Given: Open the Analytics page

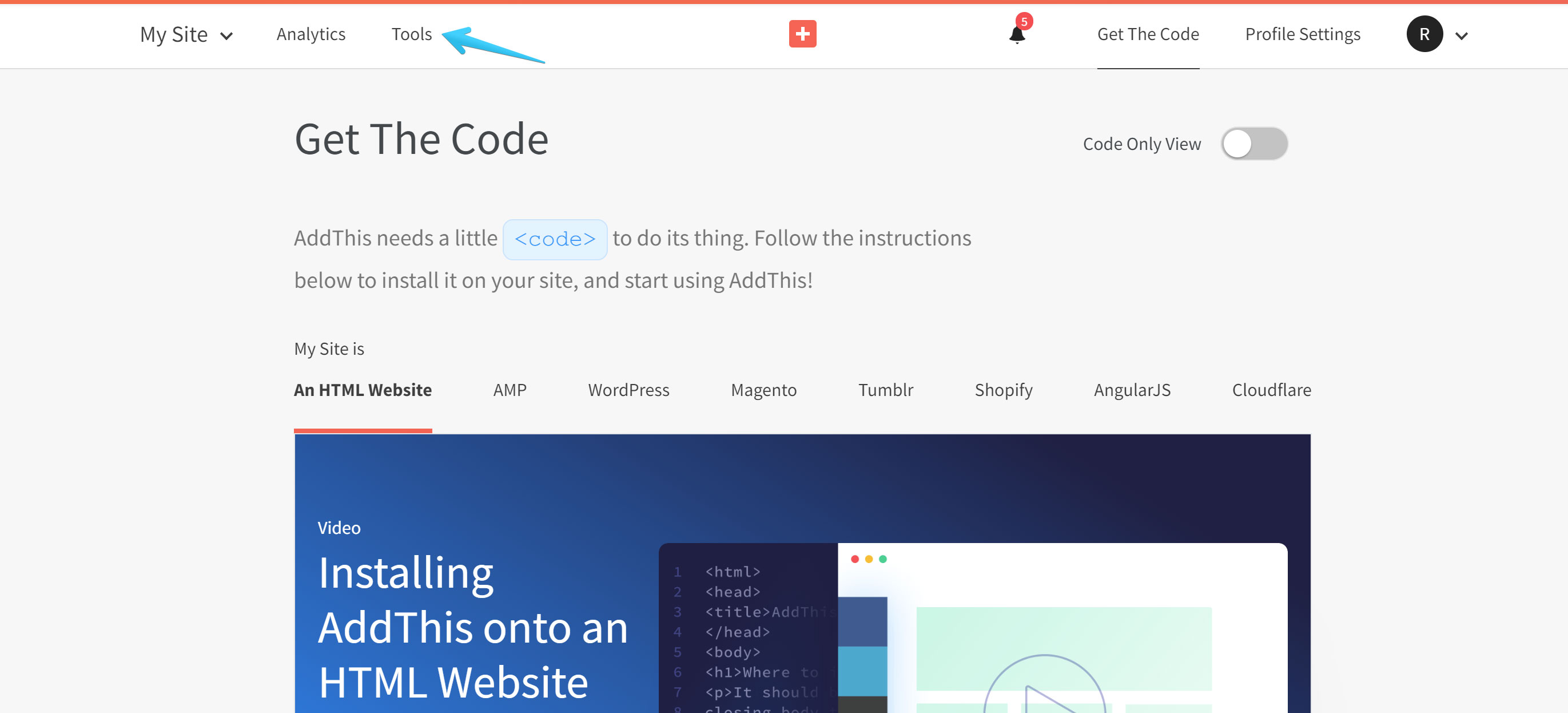Looking at the screenshot, I should pos(311,34).
